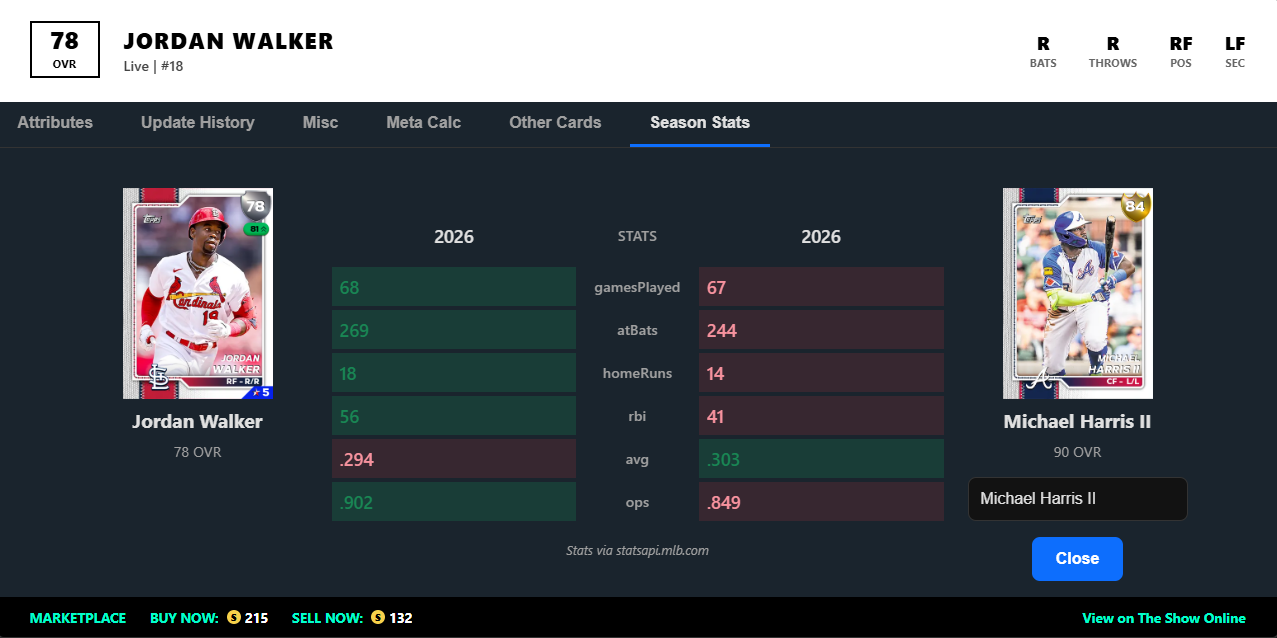Go to the Meta Calc tab

(x=424, y=123)
